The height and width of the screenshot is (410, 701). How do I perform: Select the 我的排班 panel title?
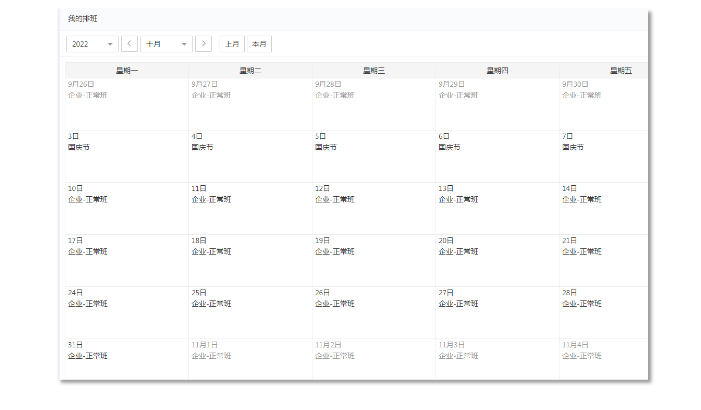click(x=83, y=19)
